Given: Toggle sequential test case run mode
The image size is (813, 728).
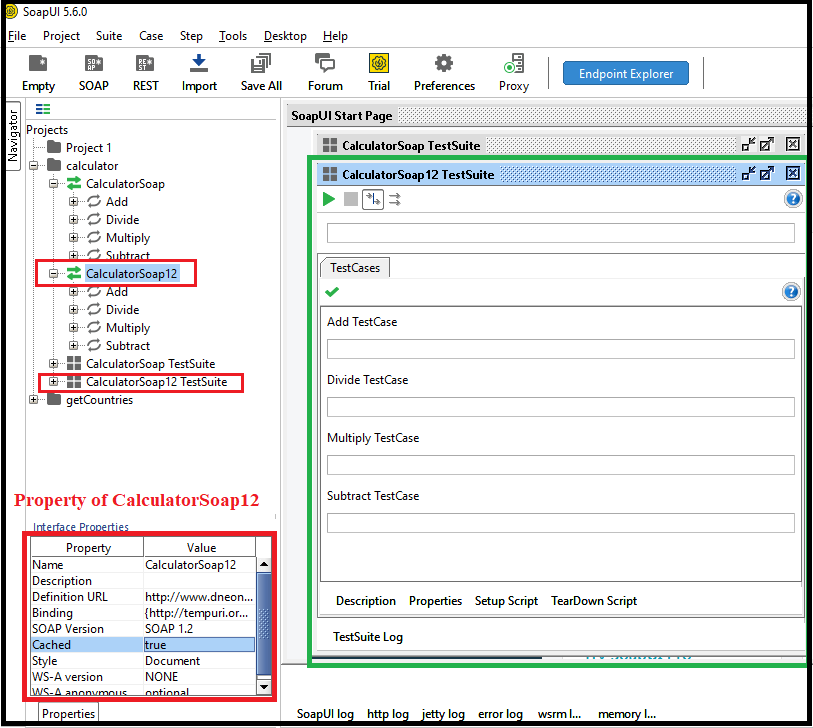Looking at the screenshot, I should point(373,199).
